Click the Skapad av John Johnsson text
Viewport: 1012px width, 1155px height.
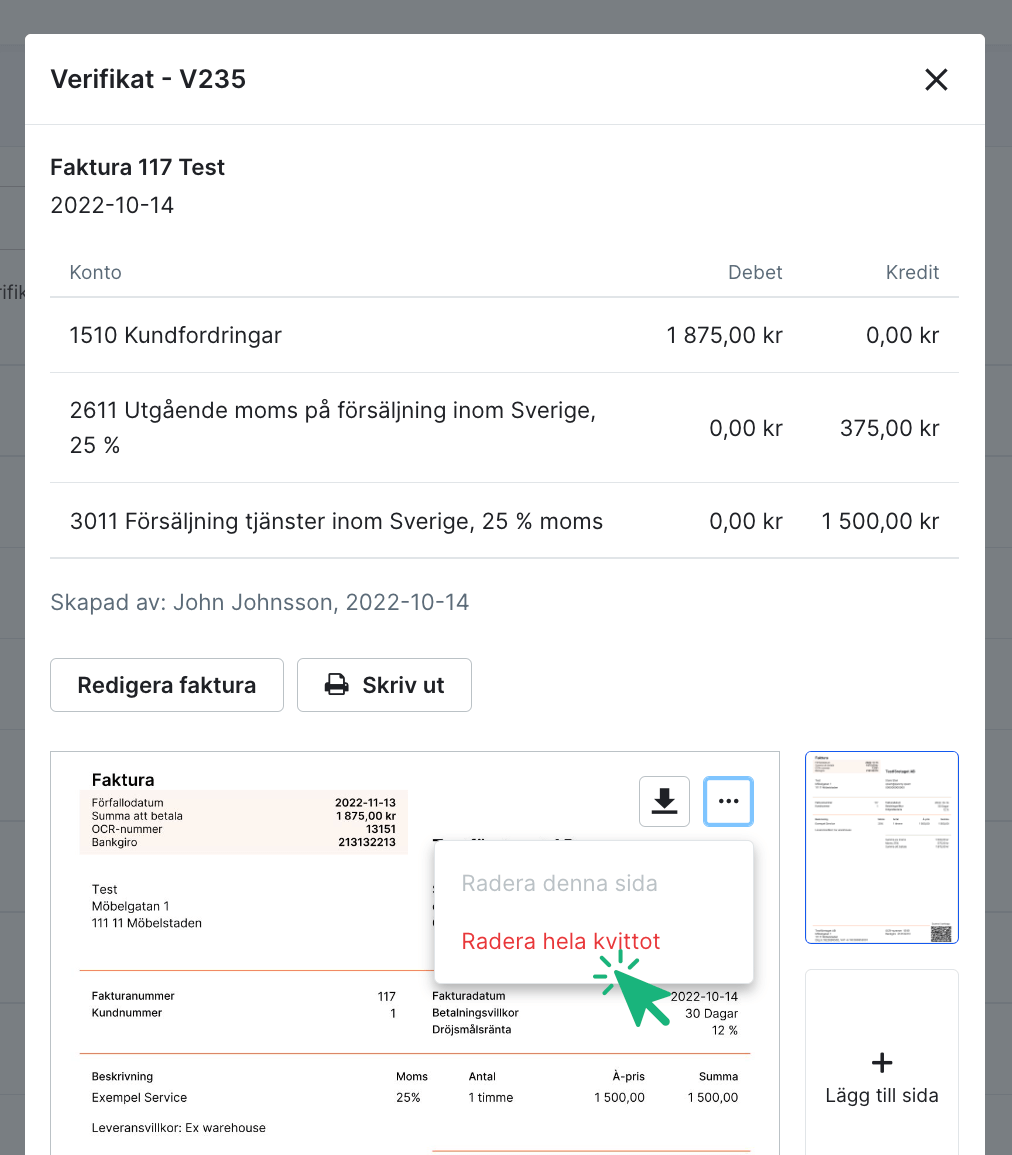click(259, 602)
